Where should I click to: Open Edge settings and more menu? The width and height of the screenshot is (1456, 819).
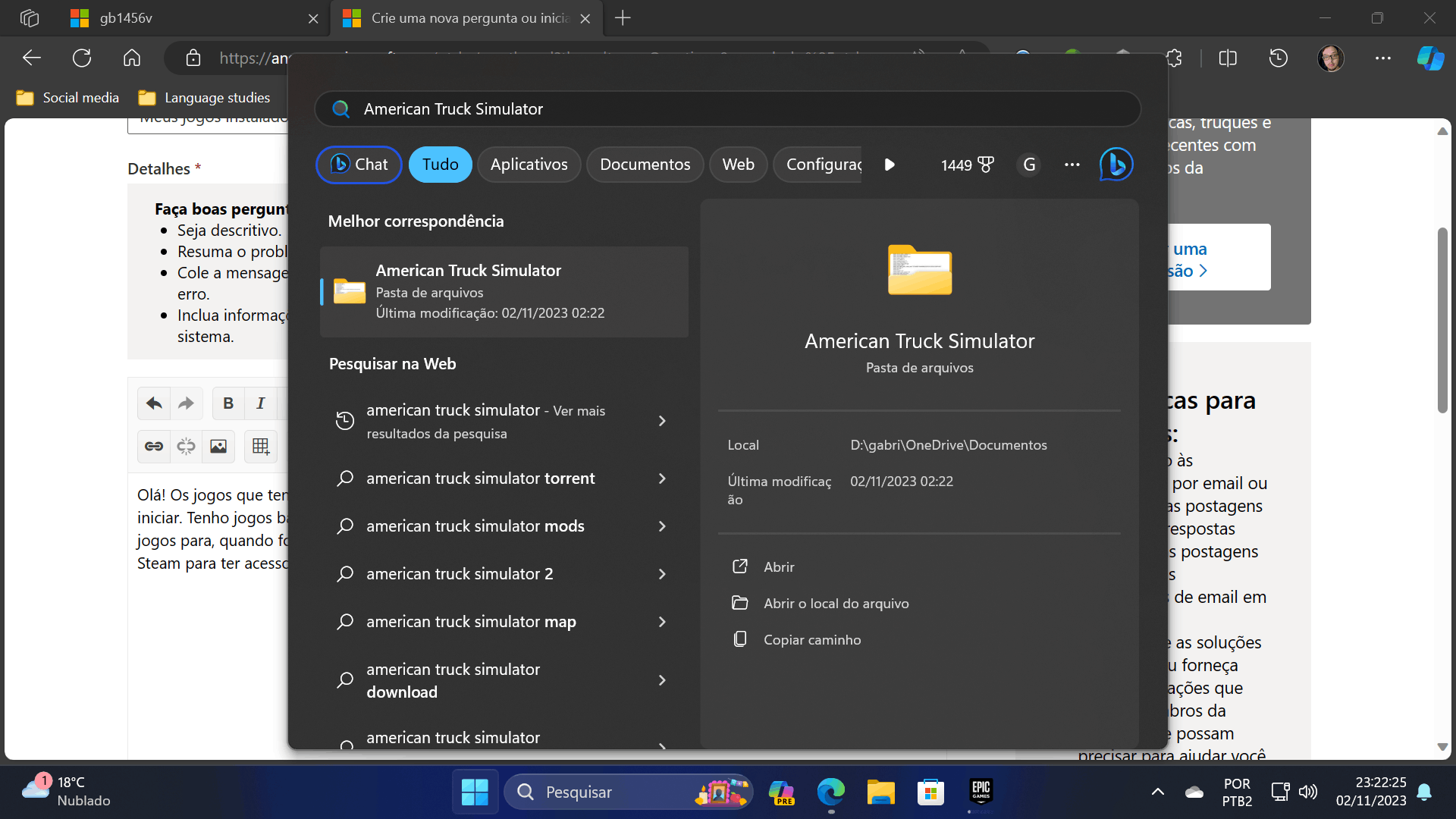point(1383,58)
